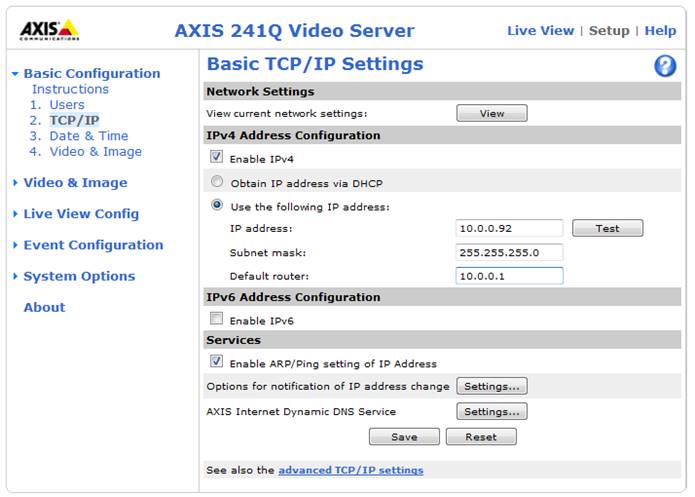Expand the Event Configuration section
Viewport: 695px width, 497px height.
(93, 245)
